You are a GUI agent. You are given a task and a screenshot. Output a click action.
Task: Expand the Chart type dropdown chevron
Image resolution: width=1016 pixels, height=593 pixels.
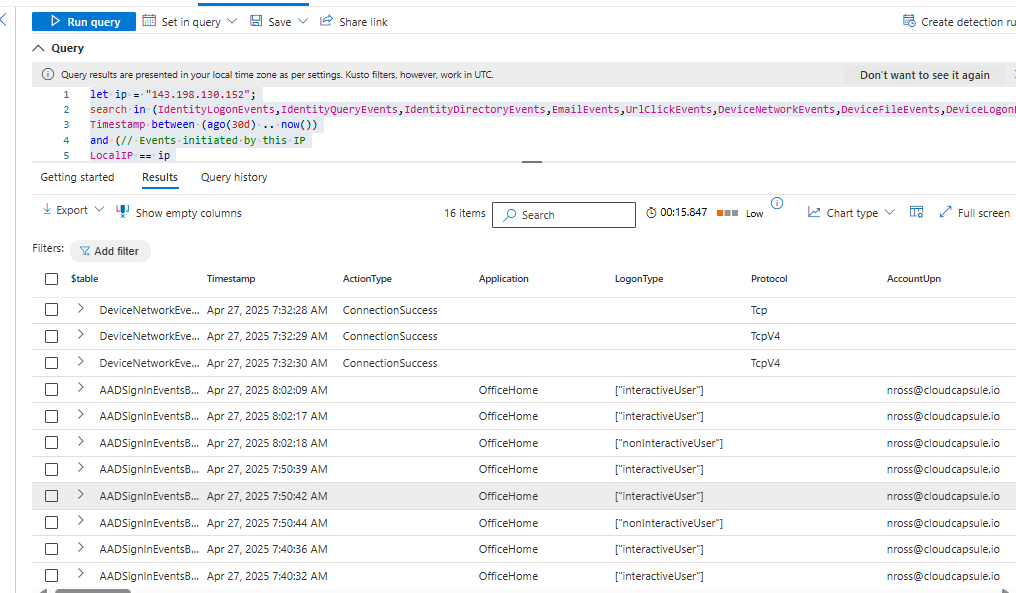click(x=890, y=212)
